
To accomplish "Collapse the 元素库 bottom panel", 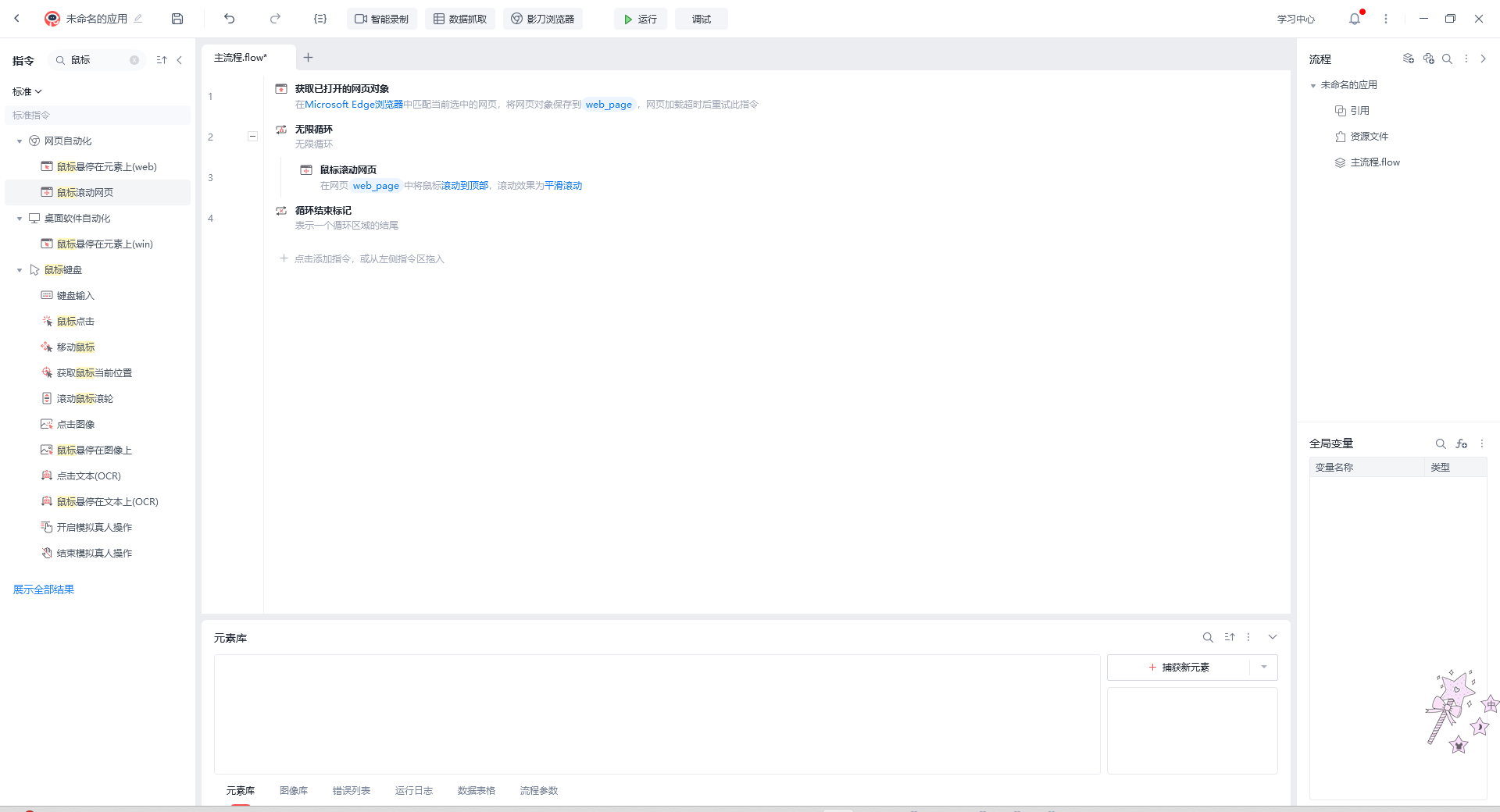I will (x=1273, y=637).
